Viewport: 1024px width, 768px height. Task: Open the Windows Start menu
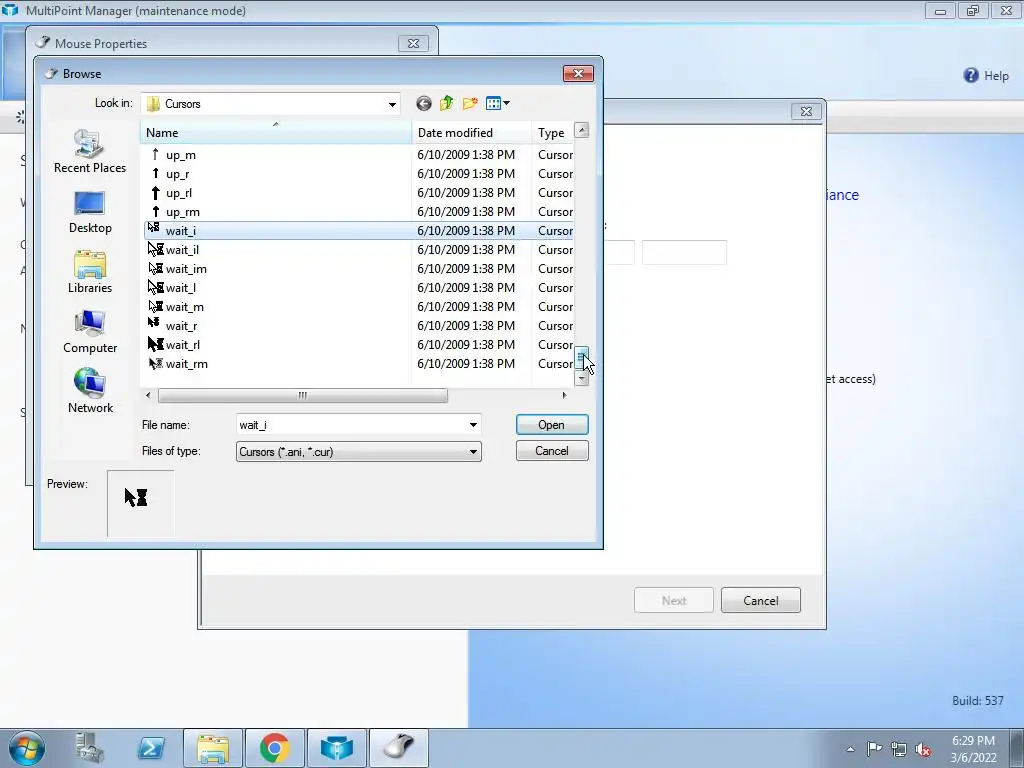pyautogui.click(x=27, y=748)
